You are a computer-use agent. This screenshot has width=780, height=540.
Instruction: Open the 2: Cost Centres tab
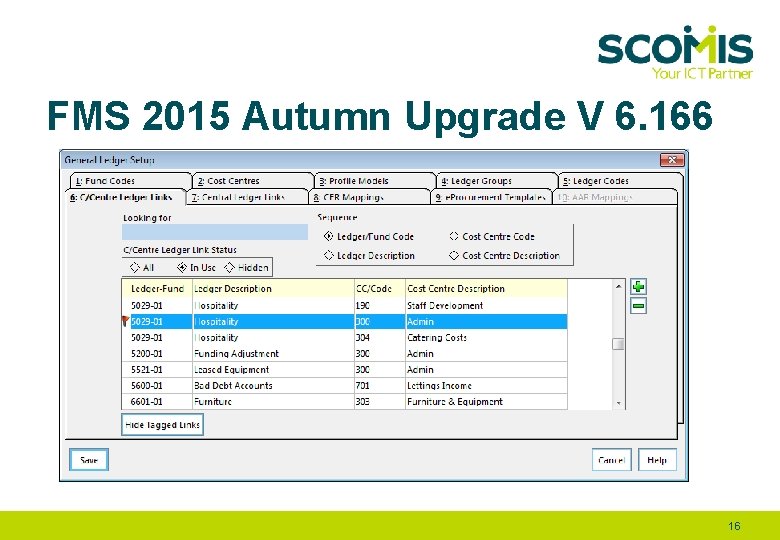click(253, 180)
